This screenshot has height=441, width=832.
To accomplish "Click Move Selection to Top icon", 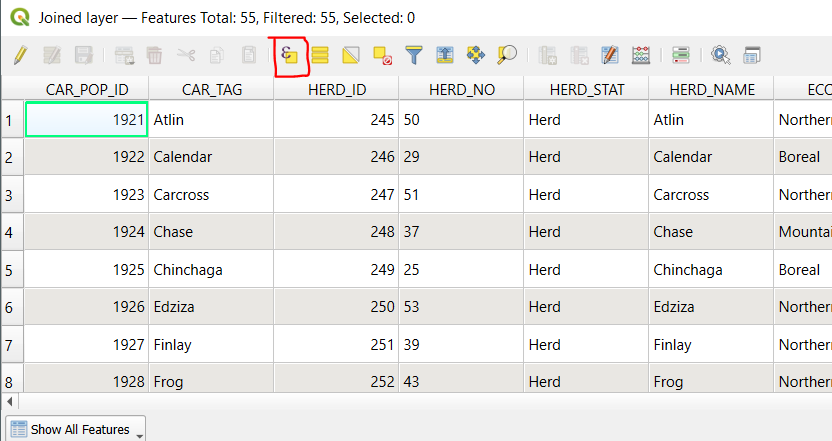I will tap(445, 56).
